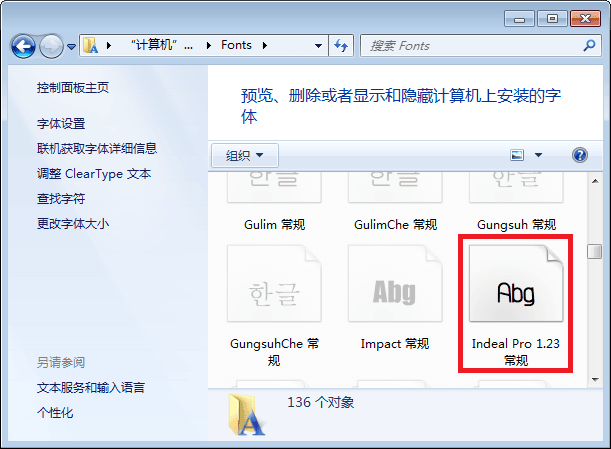Expand the arrow before the Fonts breadcrumb
The width and height of the screenshot is (611, 449).
pyautogui.click(x=209, y=46)
